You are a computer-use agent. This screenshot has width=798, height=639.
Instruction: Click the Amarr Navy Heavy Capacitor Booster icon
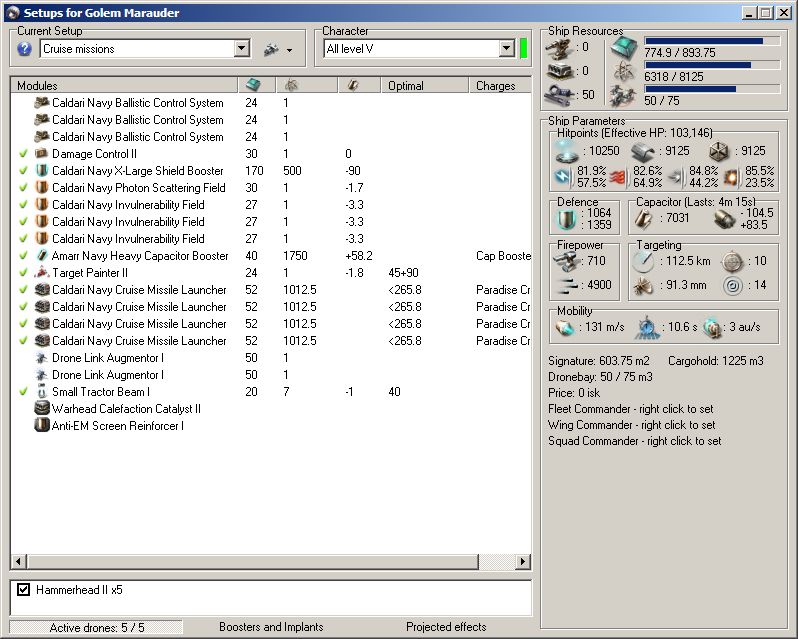click(42, 256)
